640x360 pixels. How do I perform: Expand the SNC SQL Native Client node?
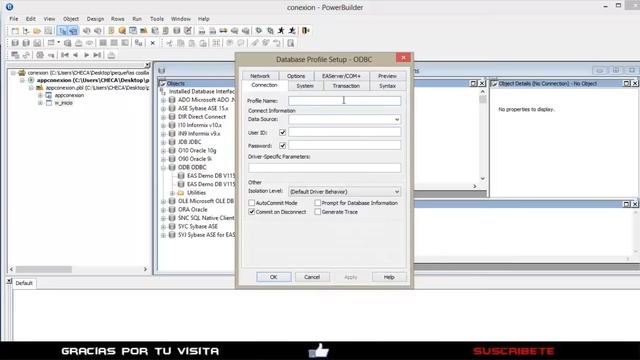click(x=164, y=218)
